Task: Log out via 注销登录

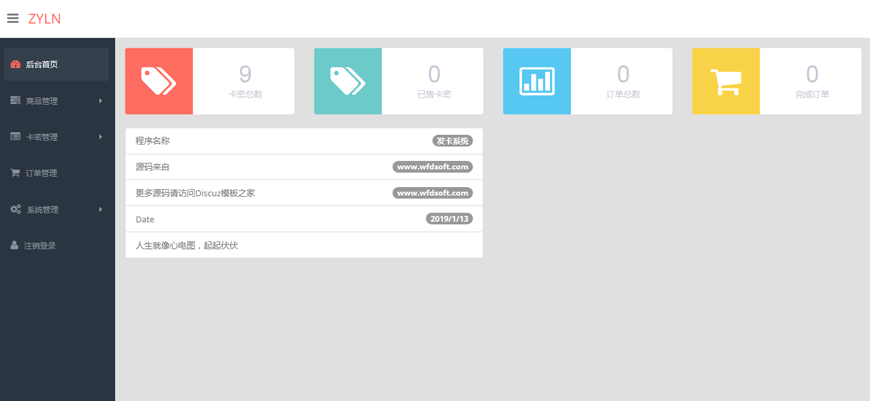Action: coord(40,245)
